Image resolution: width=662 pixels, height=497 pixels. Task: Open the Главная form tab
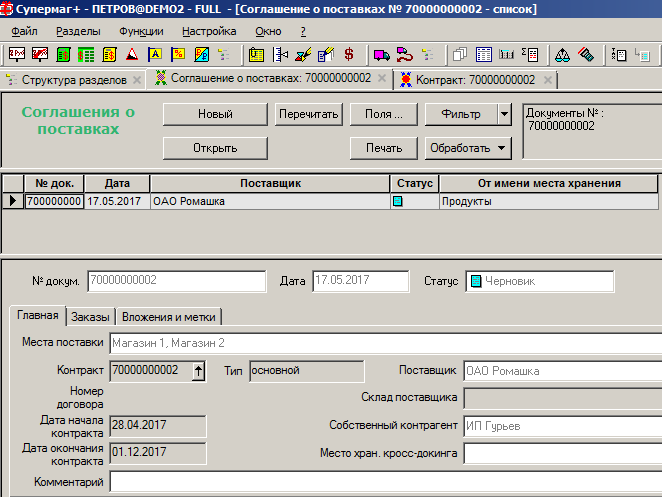(x=38, y=315)
